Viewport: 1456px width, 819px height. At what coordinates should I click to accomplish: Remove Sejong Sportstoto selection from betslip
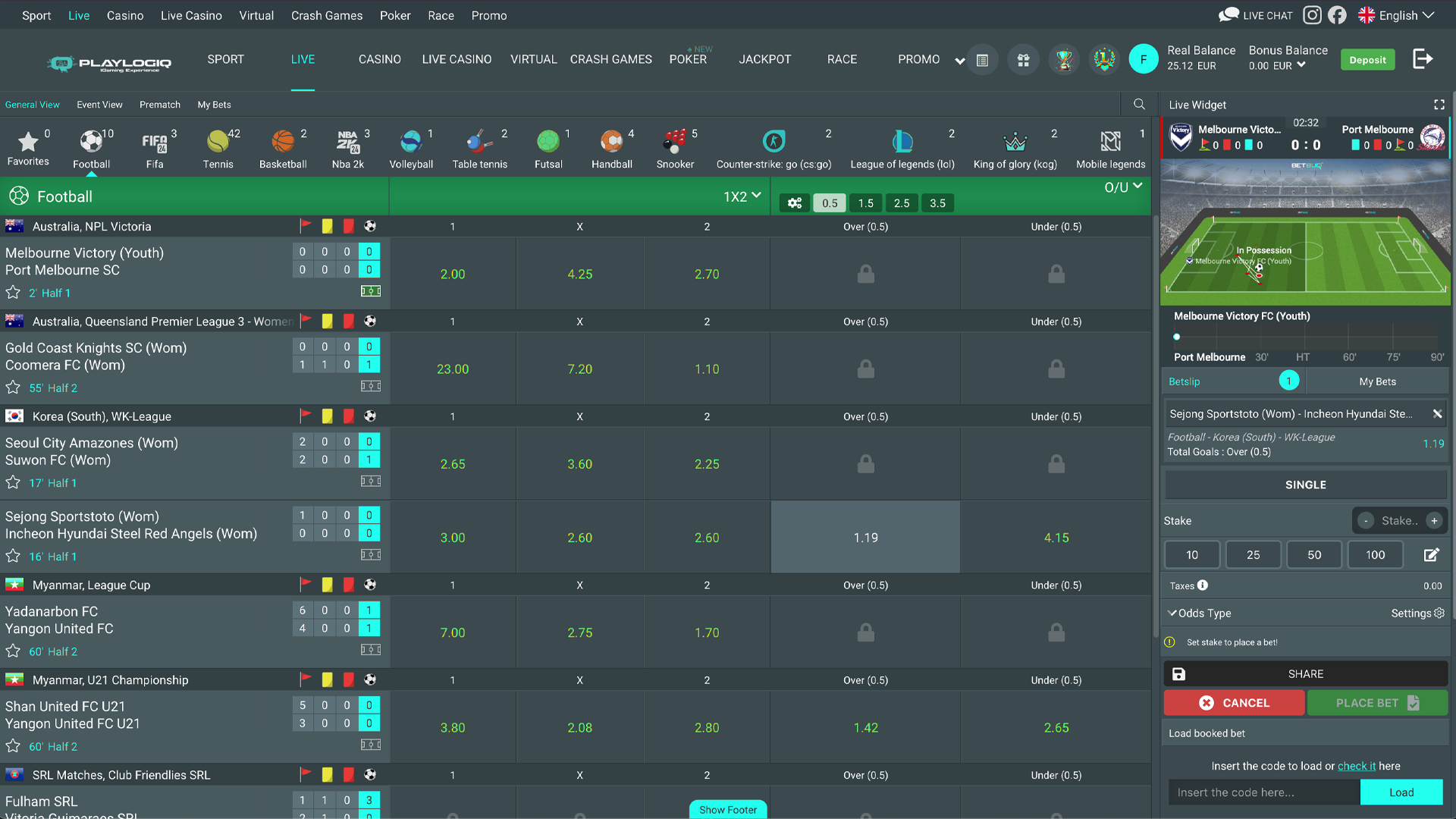[1437, 414]
